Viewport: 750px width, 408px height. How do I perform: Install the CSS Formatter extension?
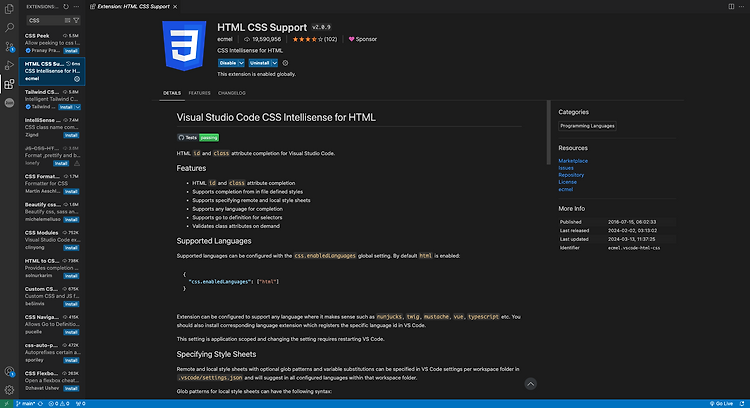point(71,192)
